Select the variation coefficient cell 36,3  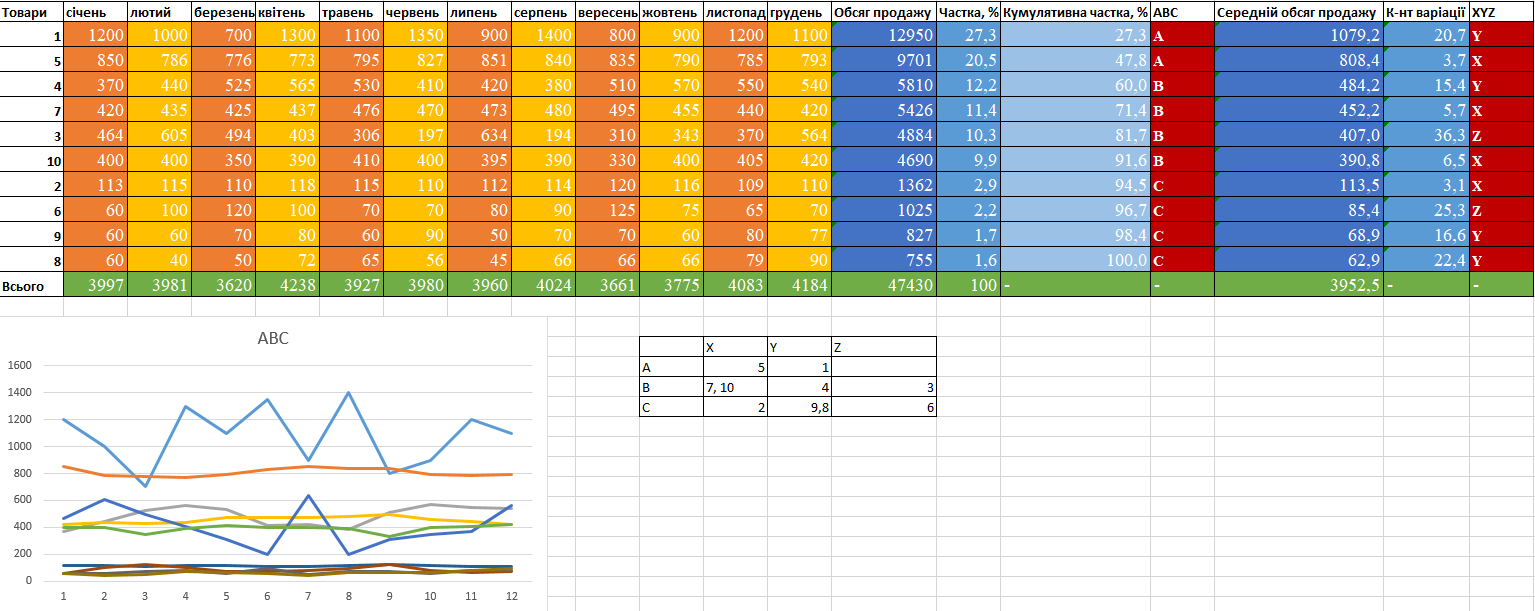click(1426, 136)
